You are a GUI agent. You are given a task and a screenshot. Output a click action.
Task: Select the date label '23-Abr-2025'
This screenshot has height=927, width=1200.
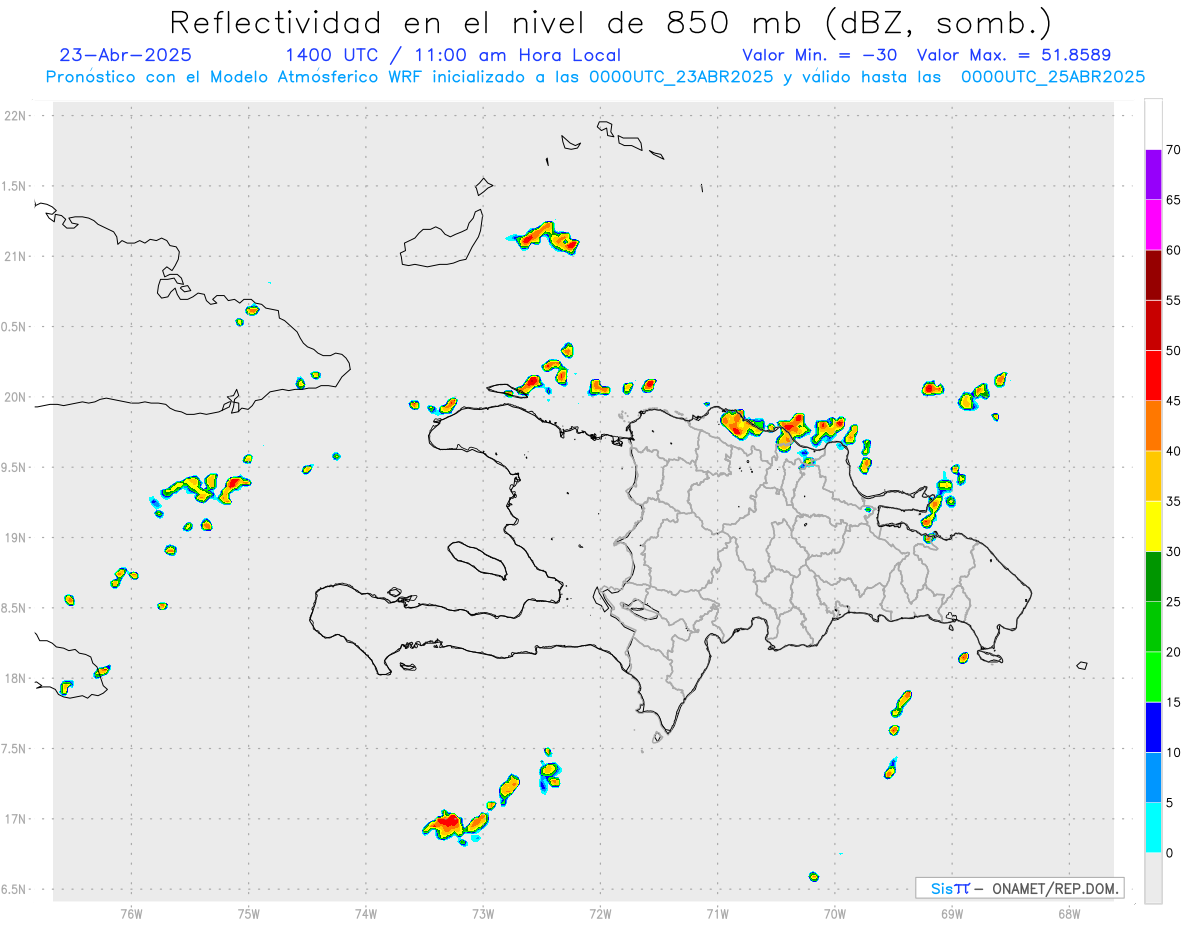pyautogui.click(x=126, y=55)
